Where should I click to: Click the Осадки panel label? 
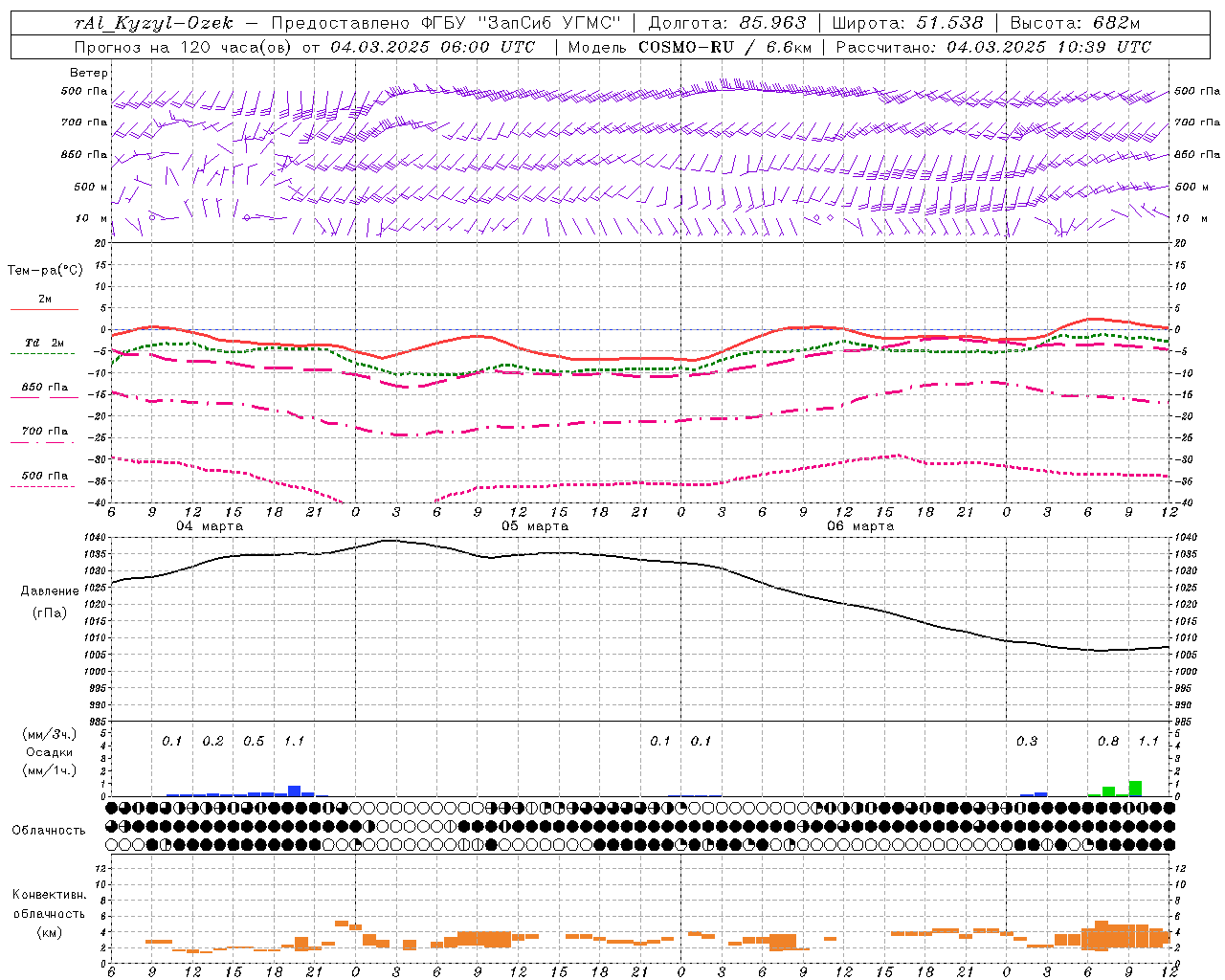[49, 752]
